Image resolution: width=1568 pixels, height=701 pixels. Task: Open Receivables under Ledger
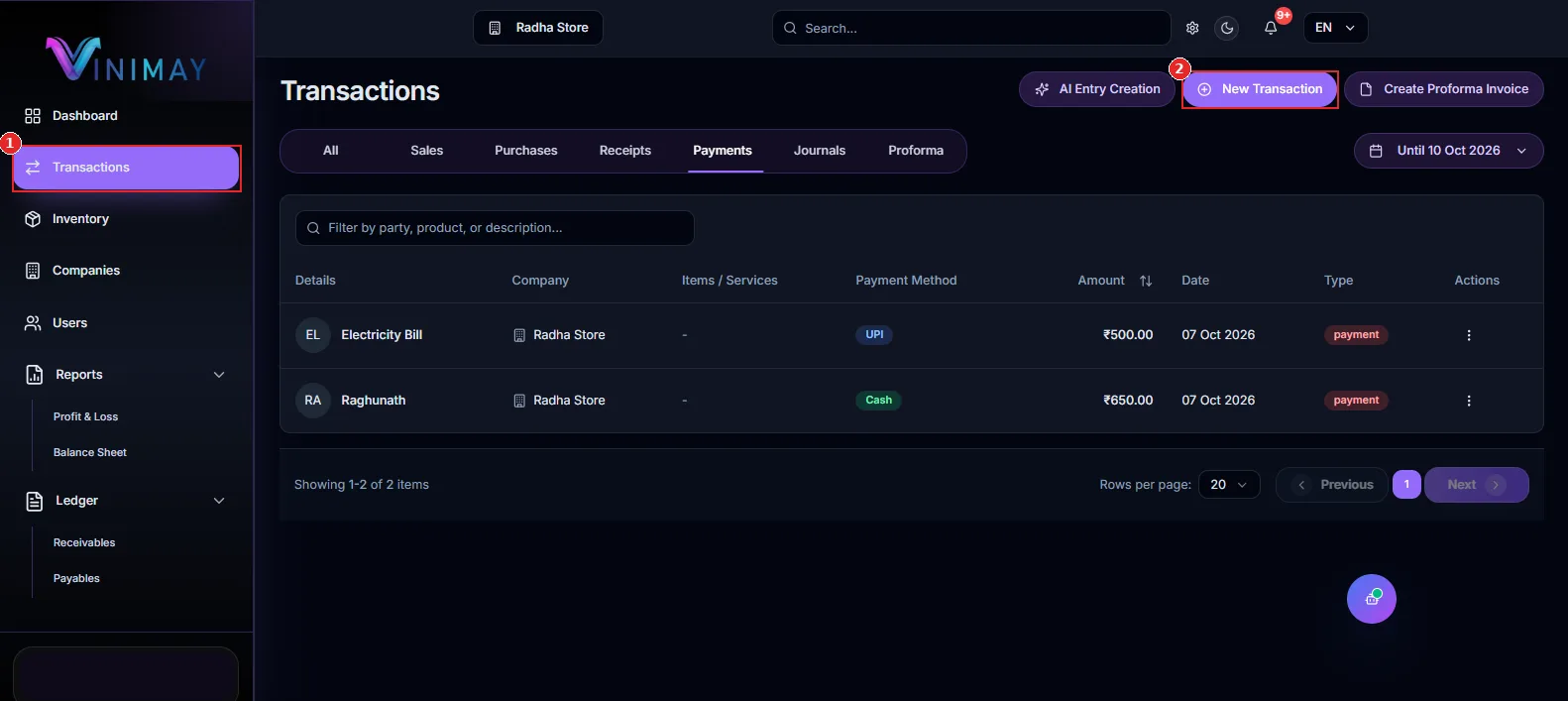[84, 543]
